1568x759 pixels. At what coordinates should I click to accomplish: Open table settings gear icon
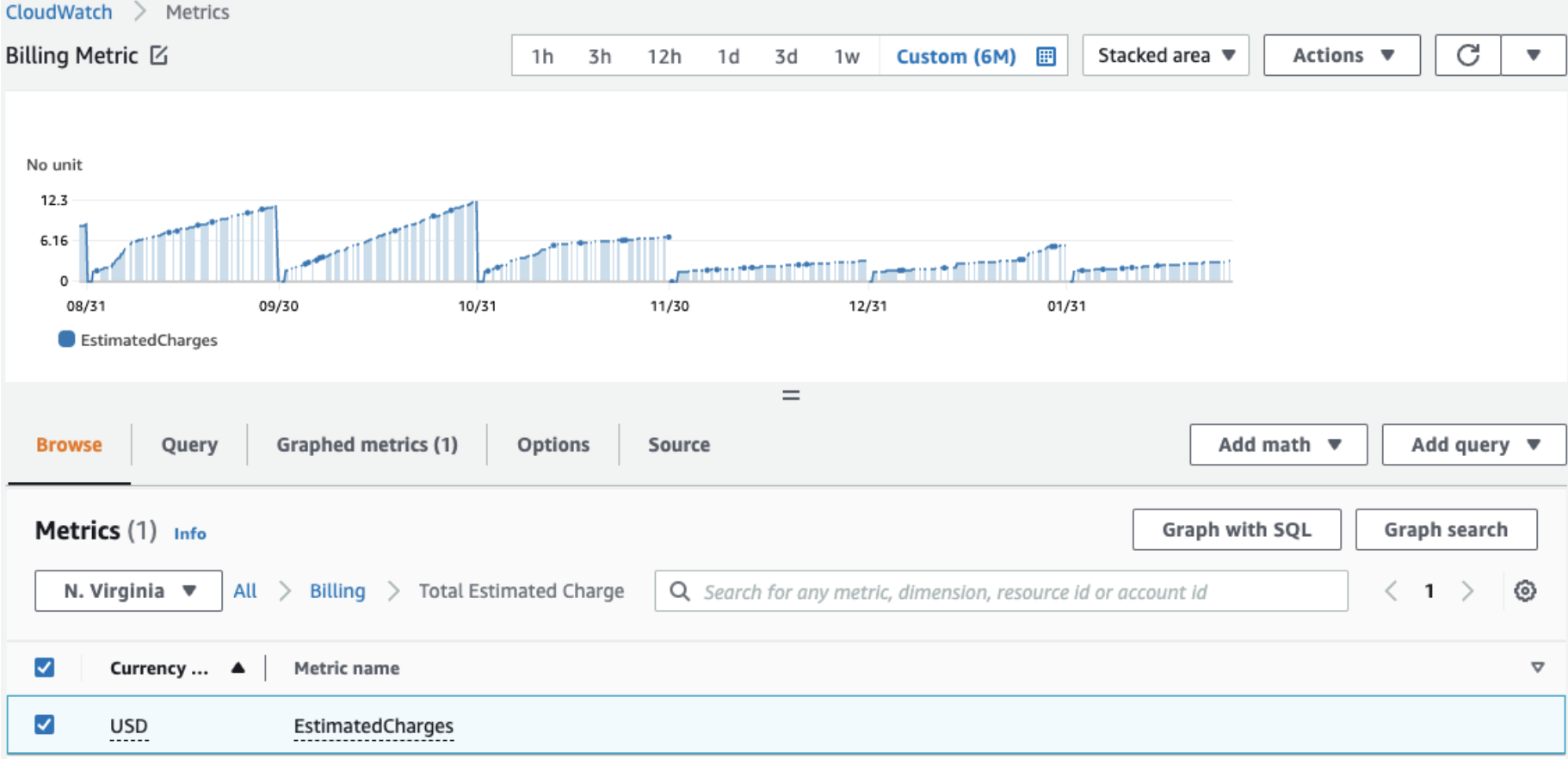click(x=1525, y=591)
